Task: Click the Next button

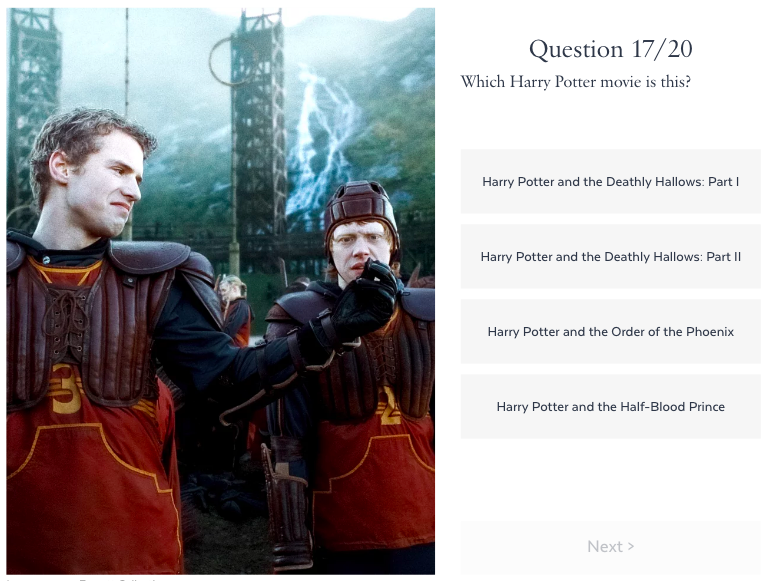Action: [610, 547]
